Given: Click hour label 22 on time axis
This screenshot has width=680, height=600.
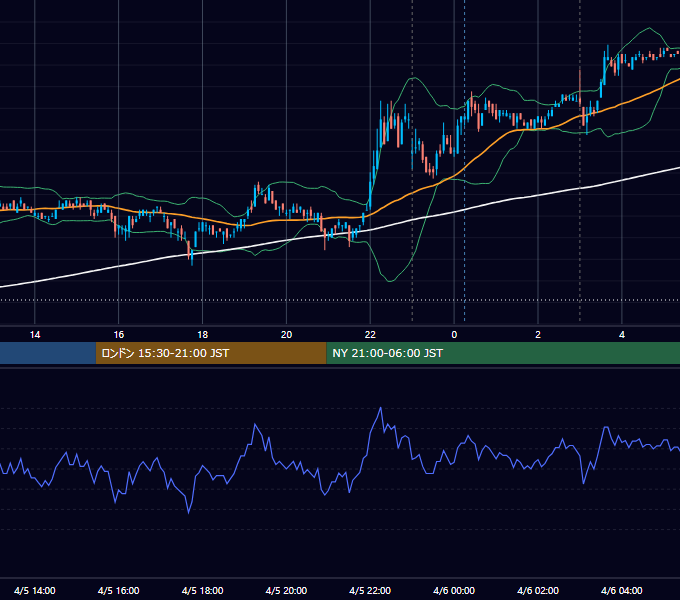Looking at the screenshot, I should point(370,335).
